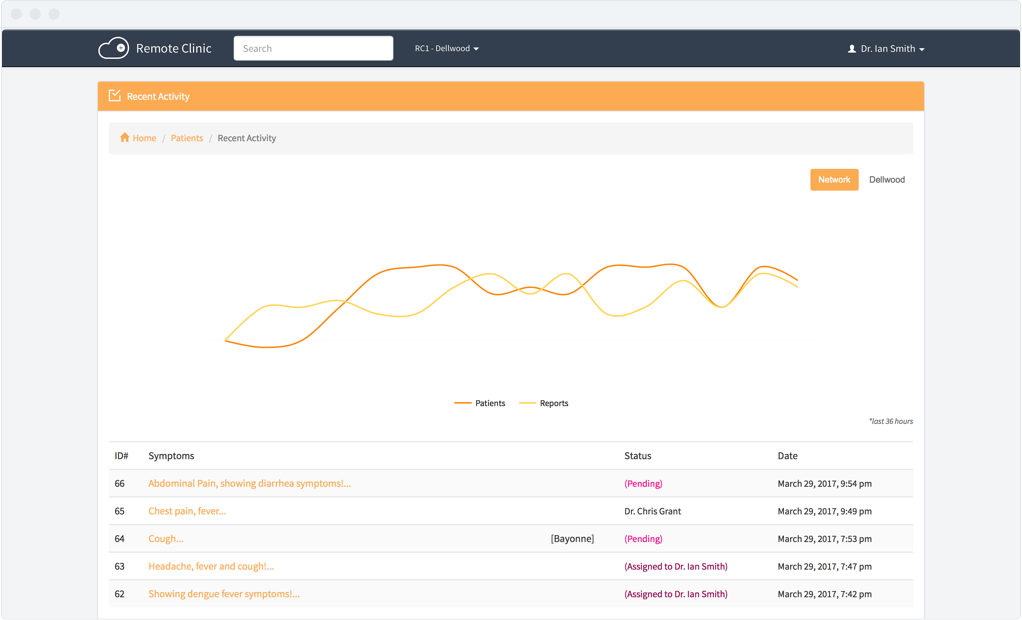Go to Patients in the breadcrumb
This screenshot has width=1022, height=620.
187,138
